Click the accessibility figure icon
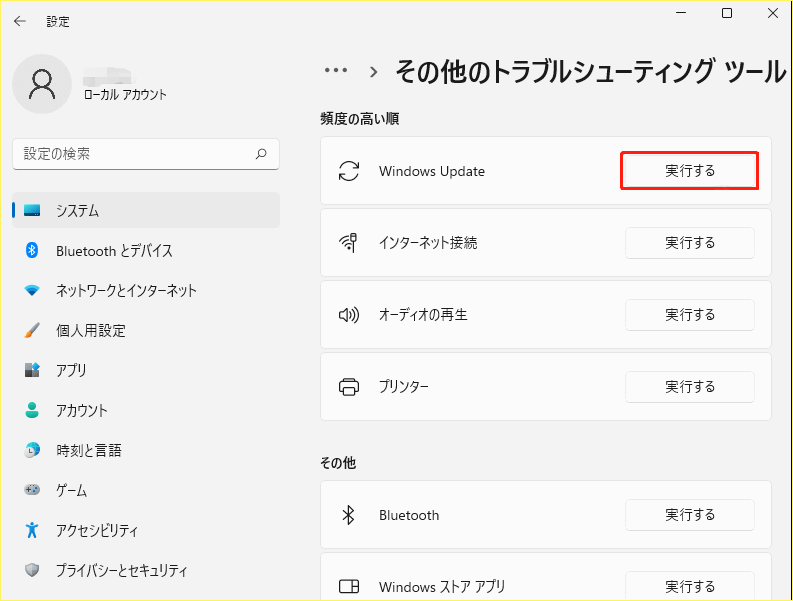This screenshot has width=793, height=601. (32, 531)
